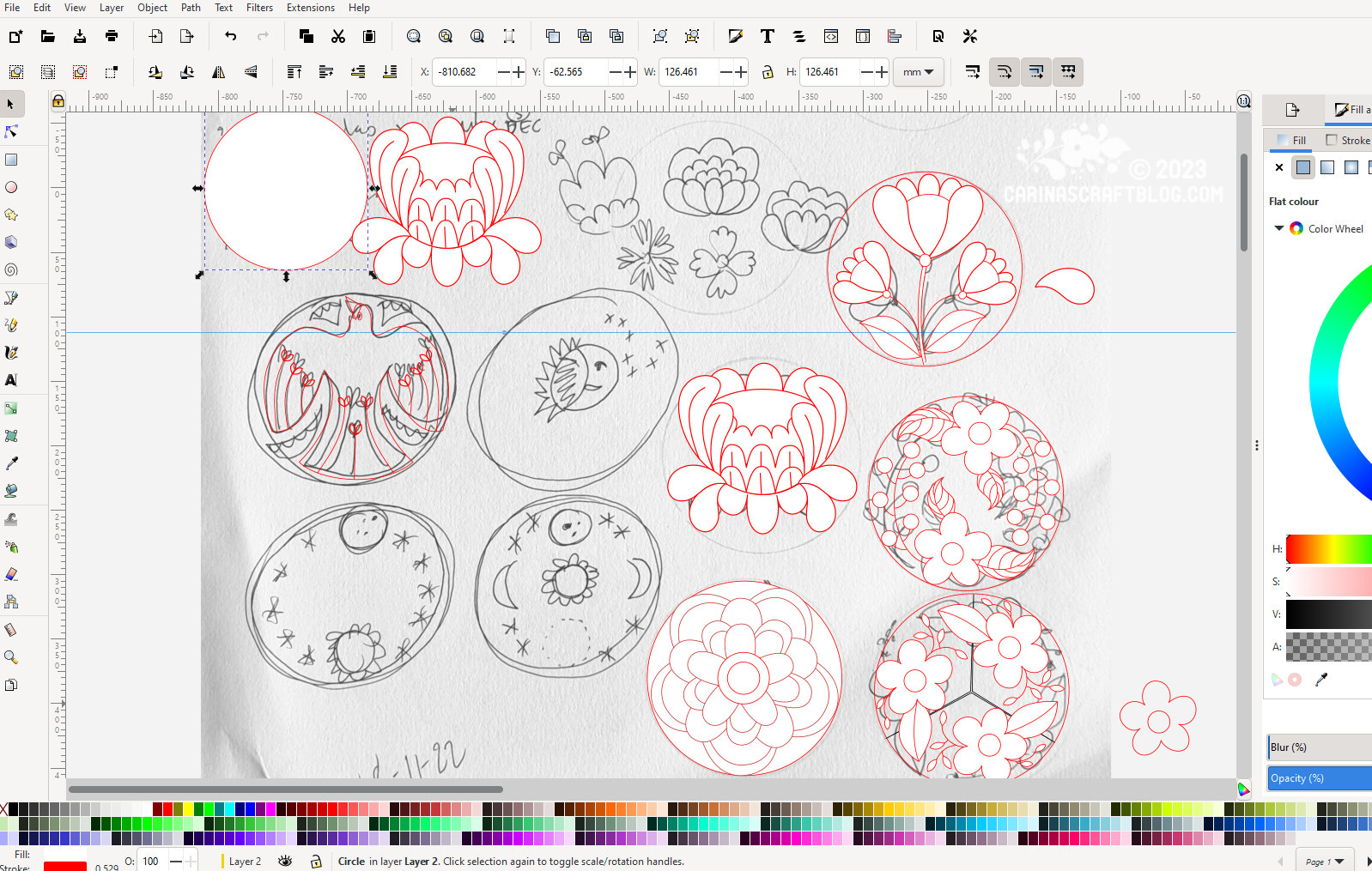
Task: Select the Text tool in toolbox
Action: (x=11, y=380)
